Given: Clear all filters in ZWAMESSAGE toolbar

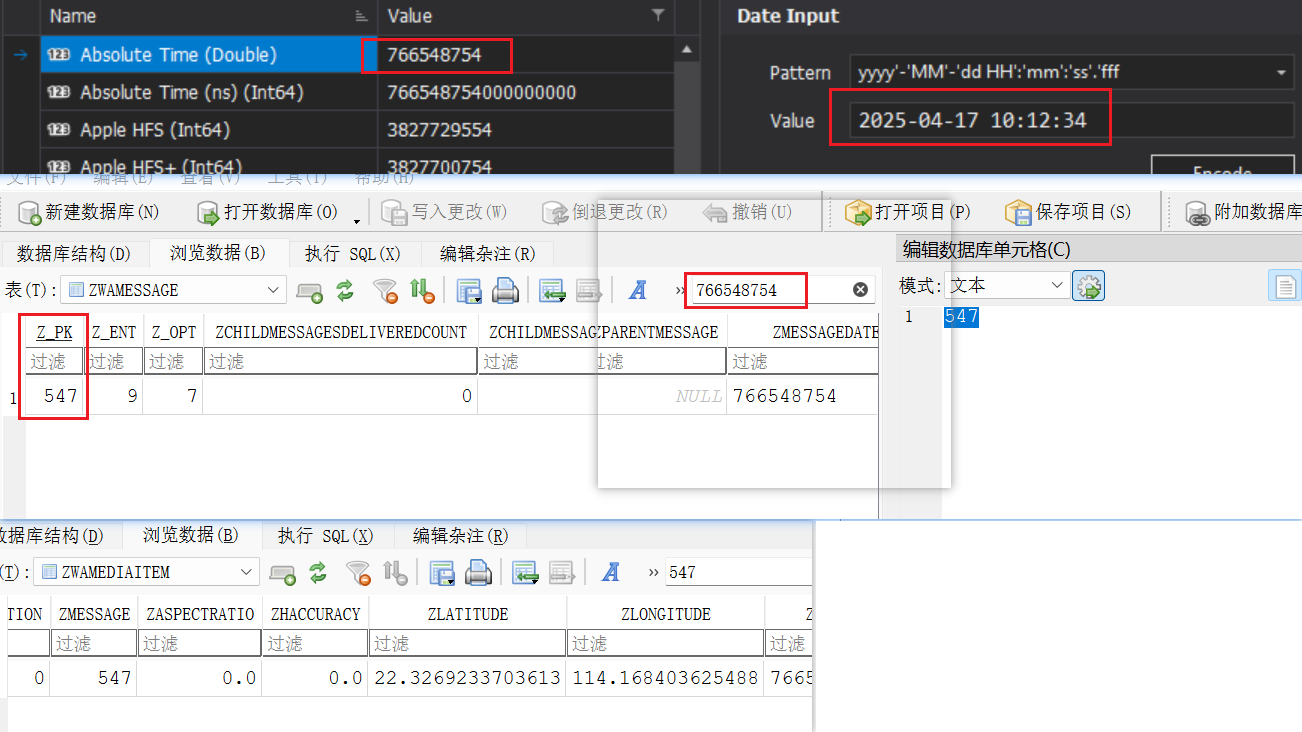Looking at the screenshot, I should [385, 291].
